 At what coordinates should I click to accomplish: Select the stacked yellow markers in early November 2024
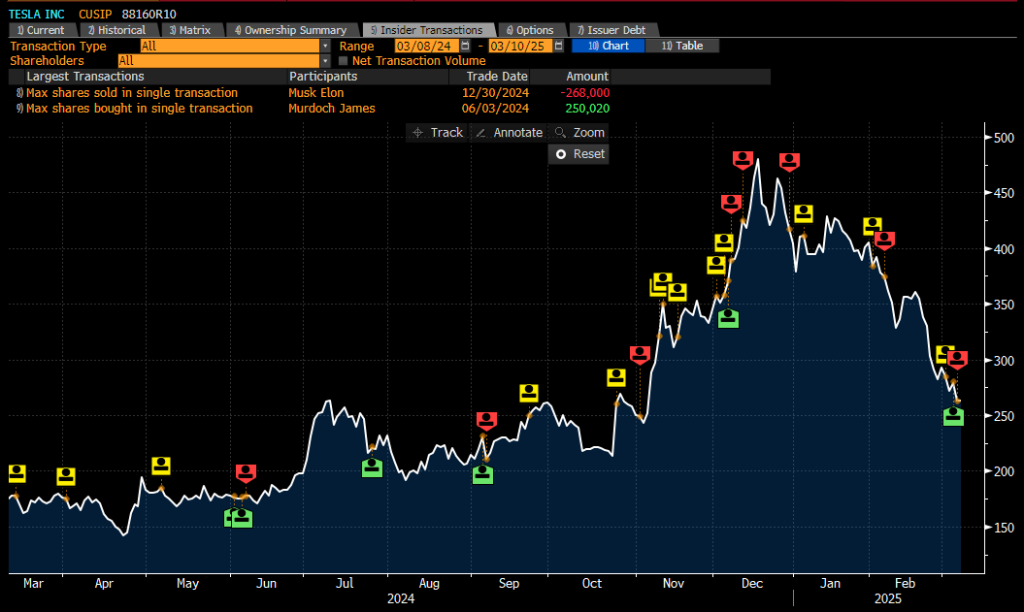[661, 284]
